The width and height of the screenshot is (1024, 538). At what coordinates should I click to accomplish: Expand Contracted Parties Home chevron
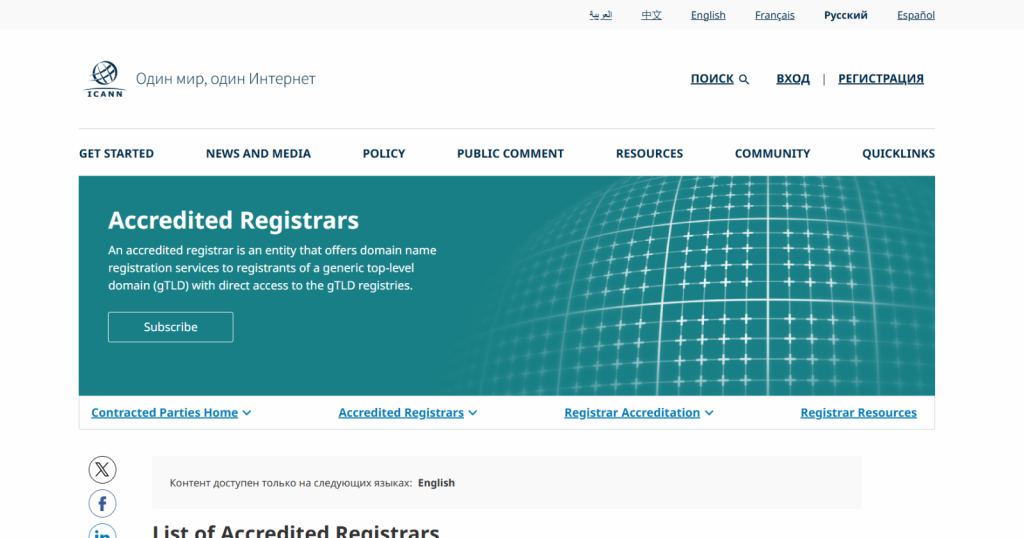click(x=247, y=413)
